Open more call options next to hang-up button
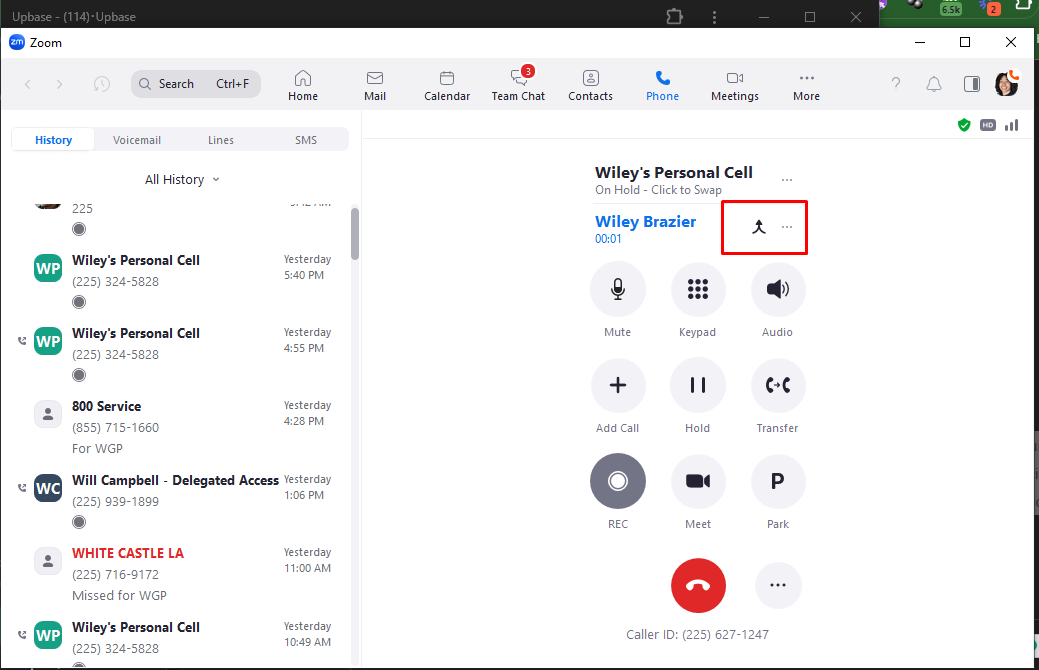 pyautogui.click(x=778, y=585)
